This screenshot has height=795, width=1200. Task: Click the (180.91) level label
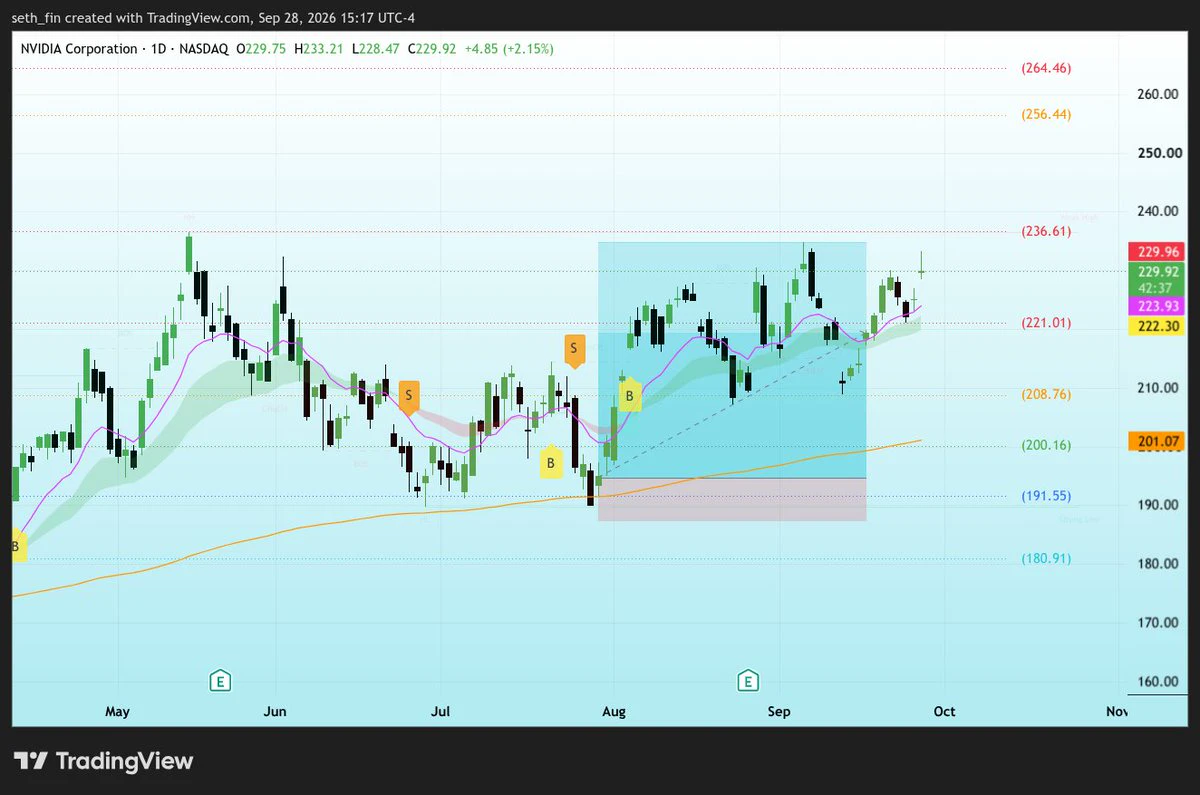[1046, 559]
